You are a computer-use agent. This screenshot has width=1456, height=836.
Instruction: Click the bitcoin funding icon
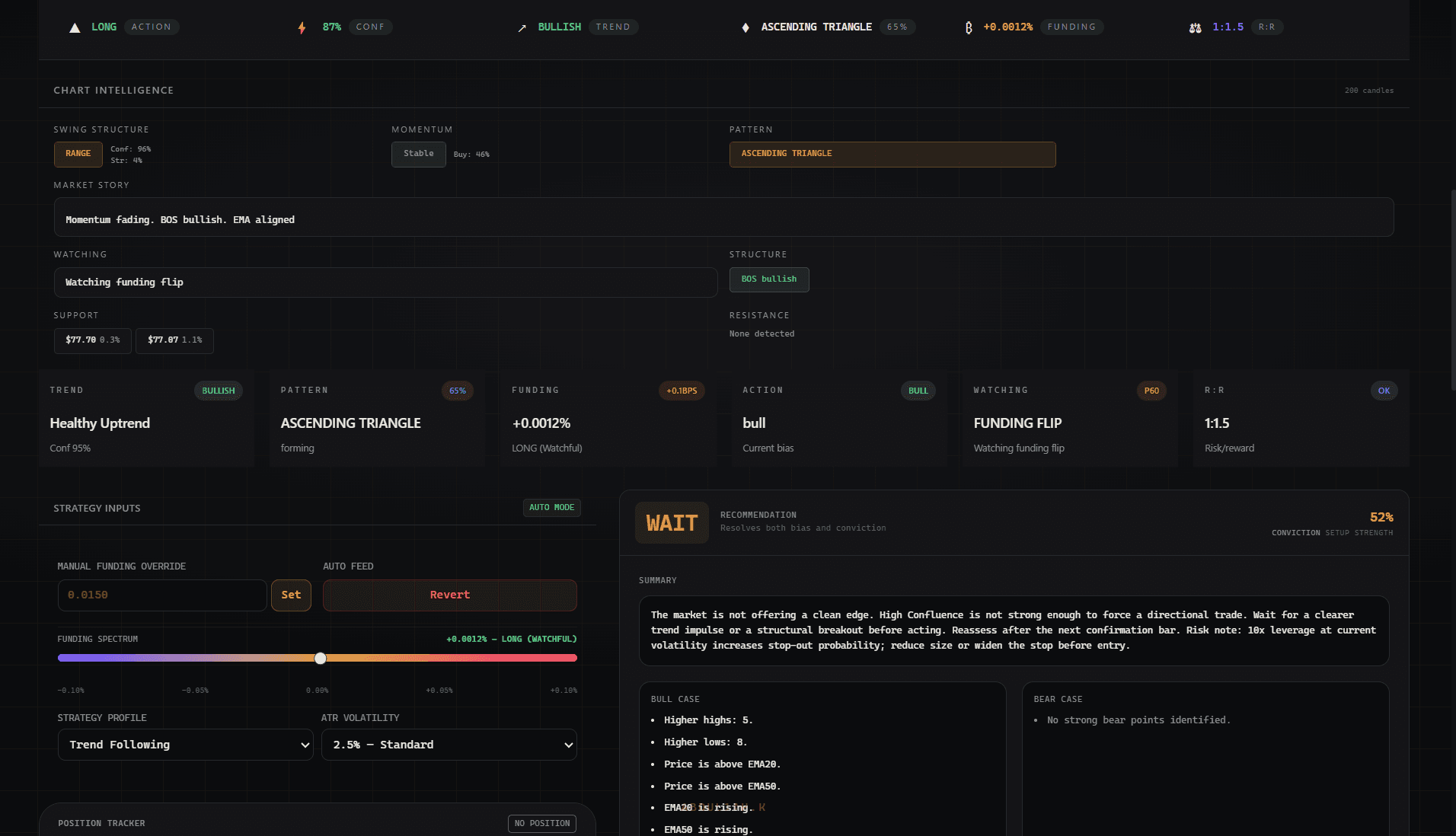[969, 27]
